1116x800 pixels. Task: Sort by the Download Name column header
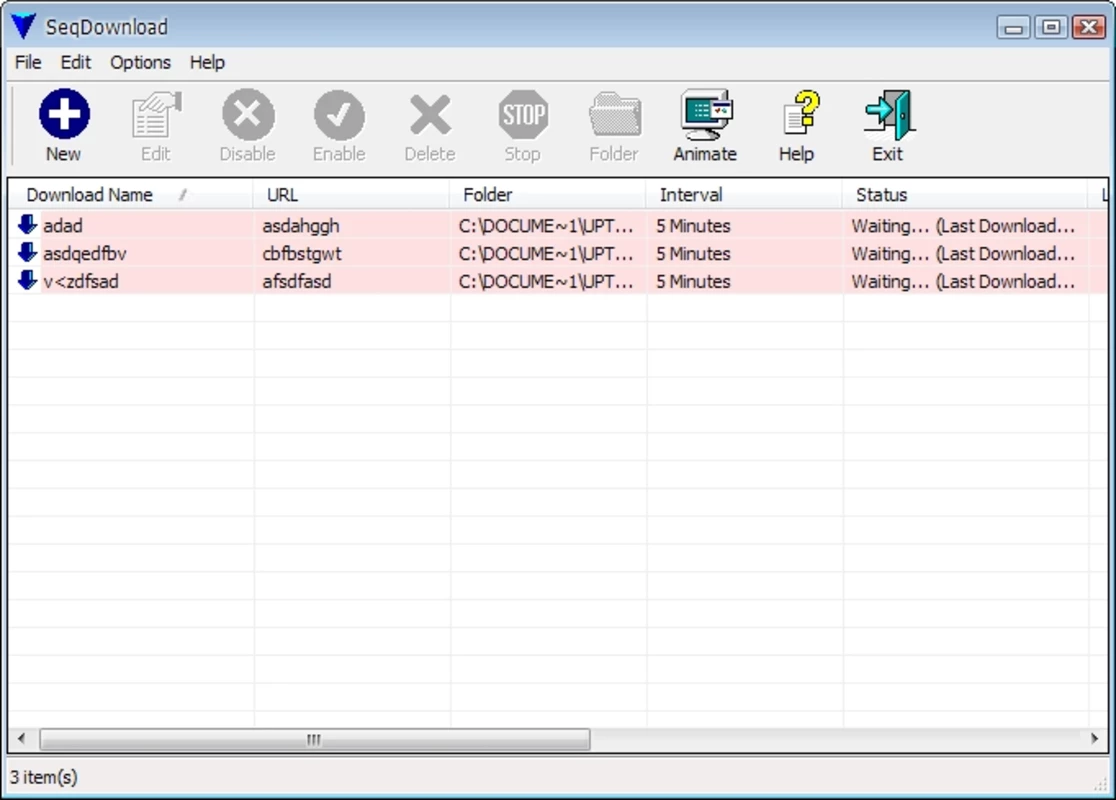[131, 194]
